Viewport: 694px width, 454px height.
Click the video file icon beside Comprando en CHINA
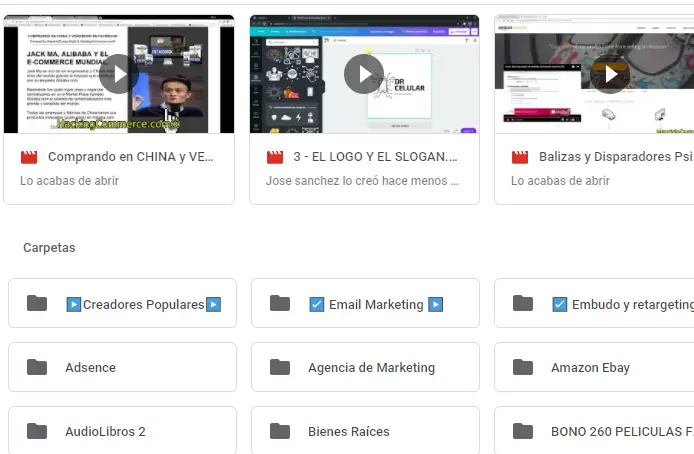click(x=29, y=157)
